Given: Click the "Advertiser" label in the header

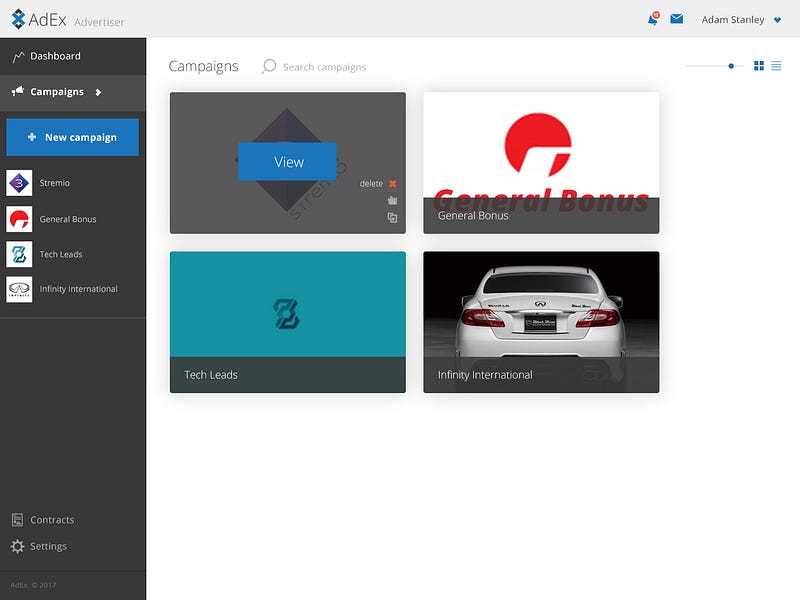Looking at the screenshot, I should pyautogui.click(x=99, y=22).
